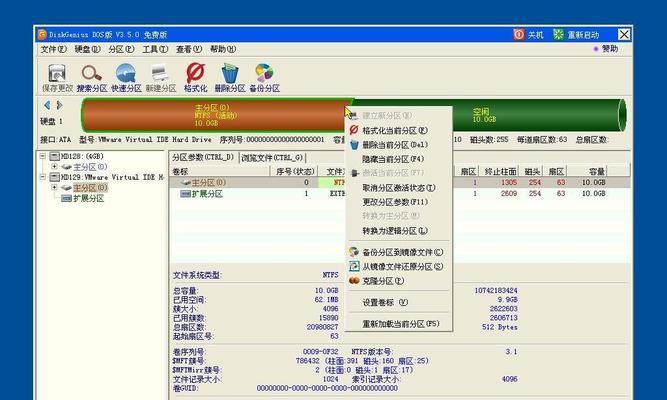Open the 工具(T) menu in menu bar
The width and height of the screenshot is (667, 400).
(154, 49)
